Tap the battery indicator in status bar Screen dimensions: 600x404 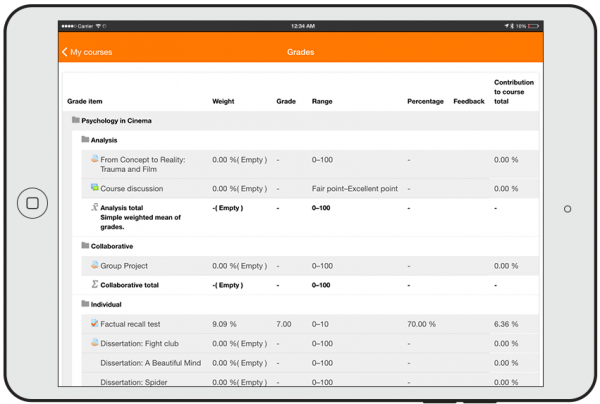pos(534,26)
